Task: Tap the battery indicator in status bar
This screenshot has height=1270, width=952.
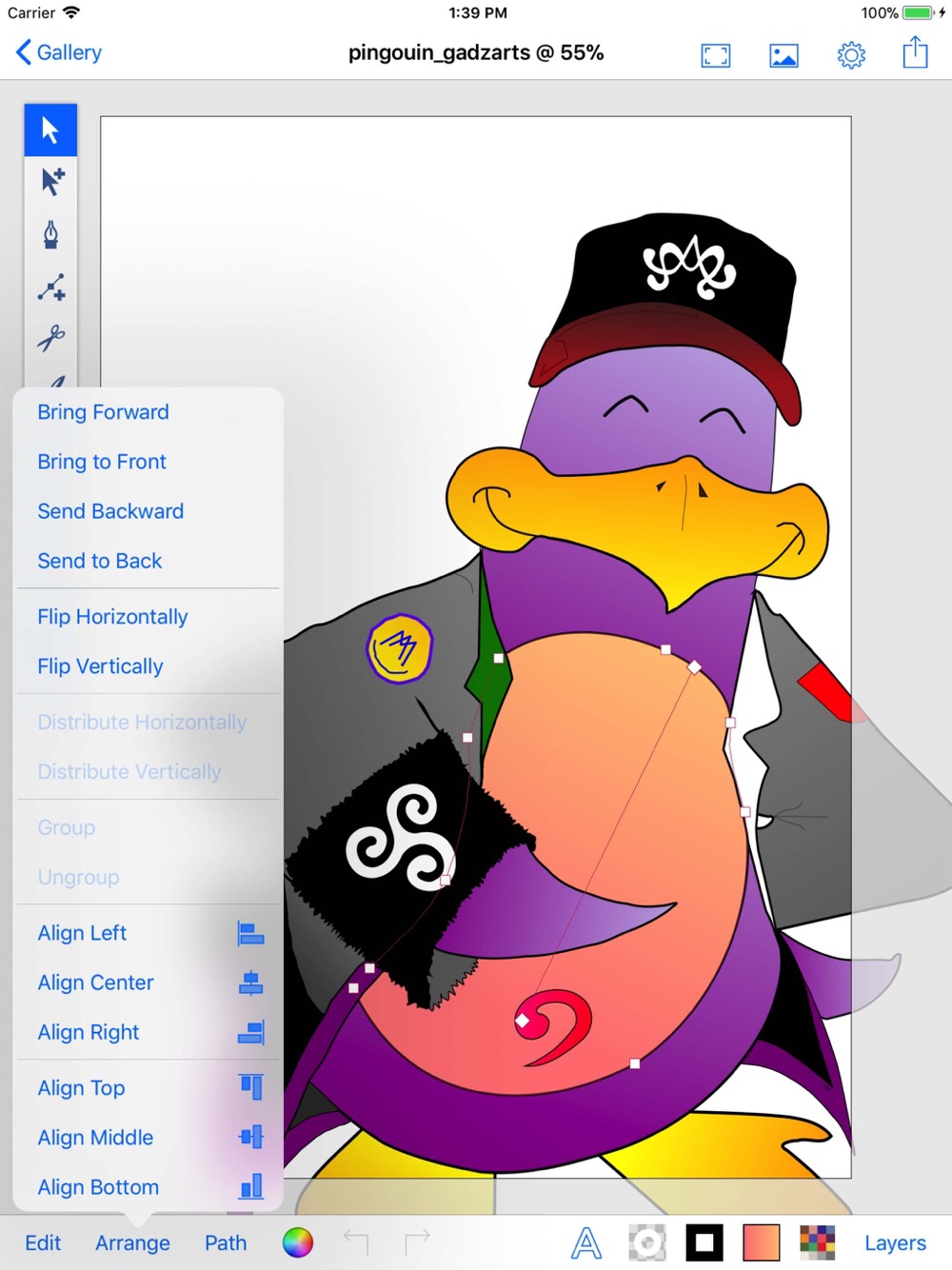Action: pyautogui.click(x=918, y=13)
